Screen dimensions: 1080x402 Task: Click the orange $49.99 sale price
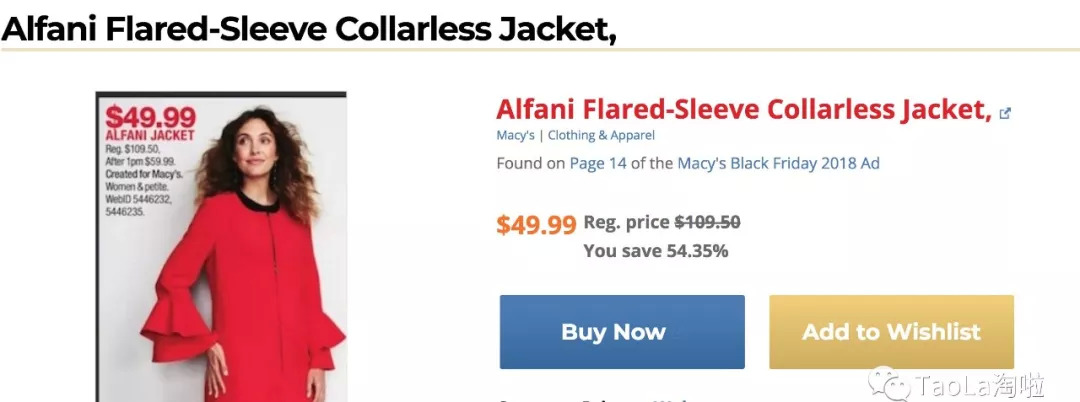click(x=536, y=224)
